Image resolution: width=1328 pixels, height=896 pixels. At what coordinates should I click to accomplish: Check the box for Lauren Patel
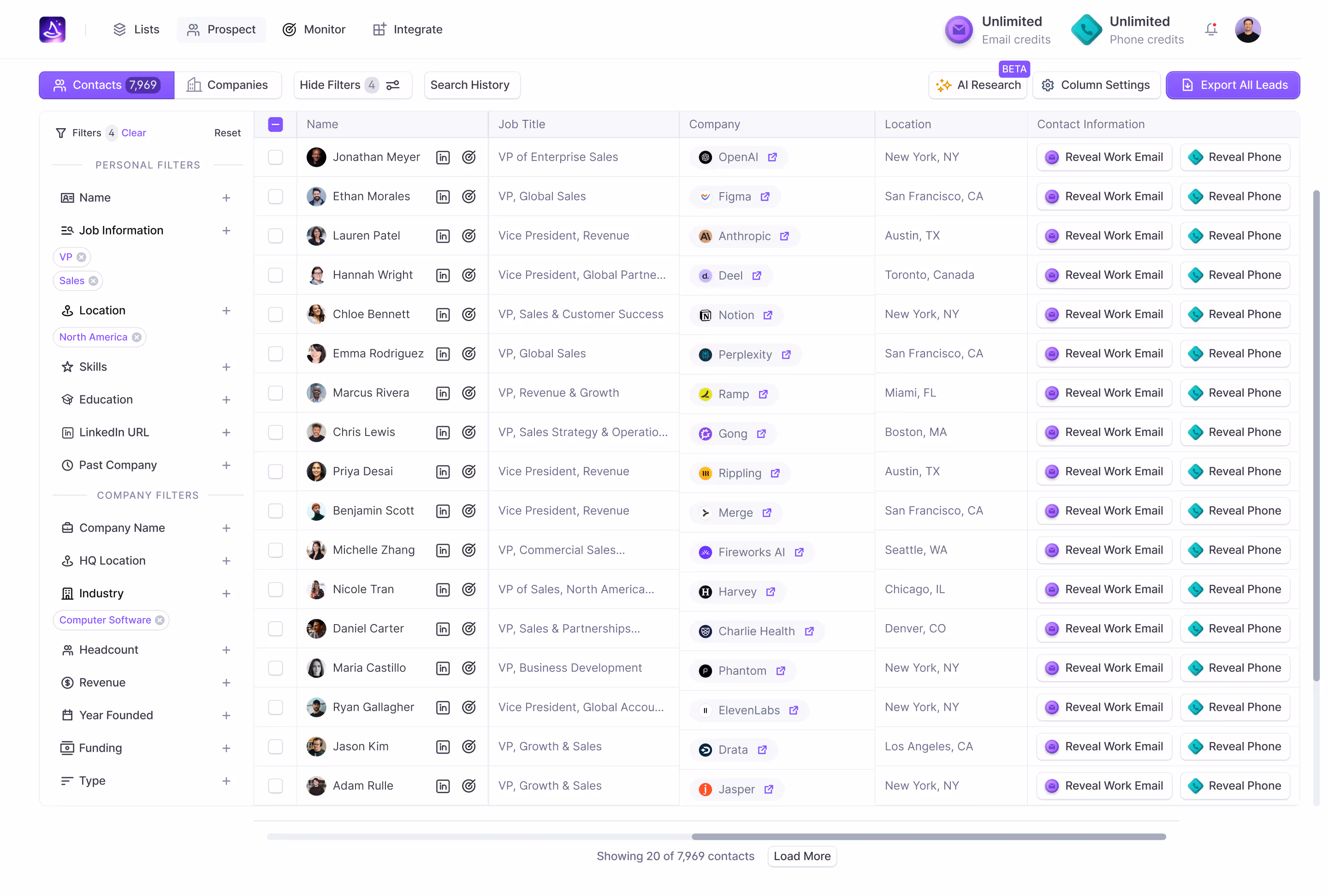tap(275, 236)
